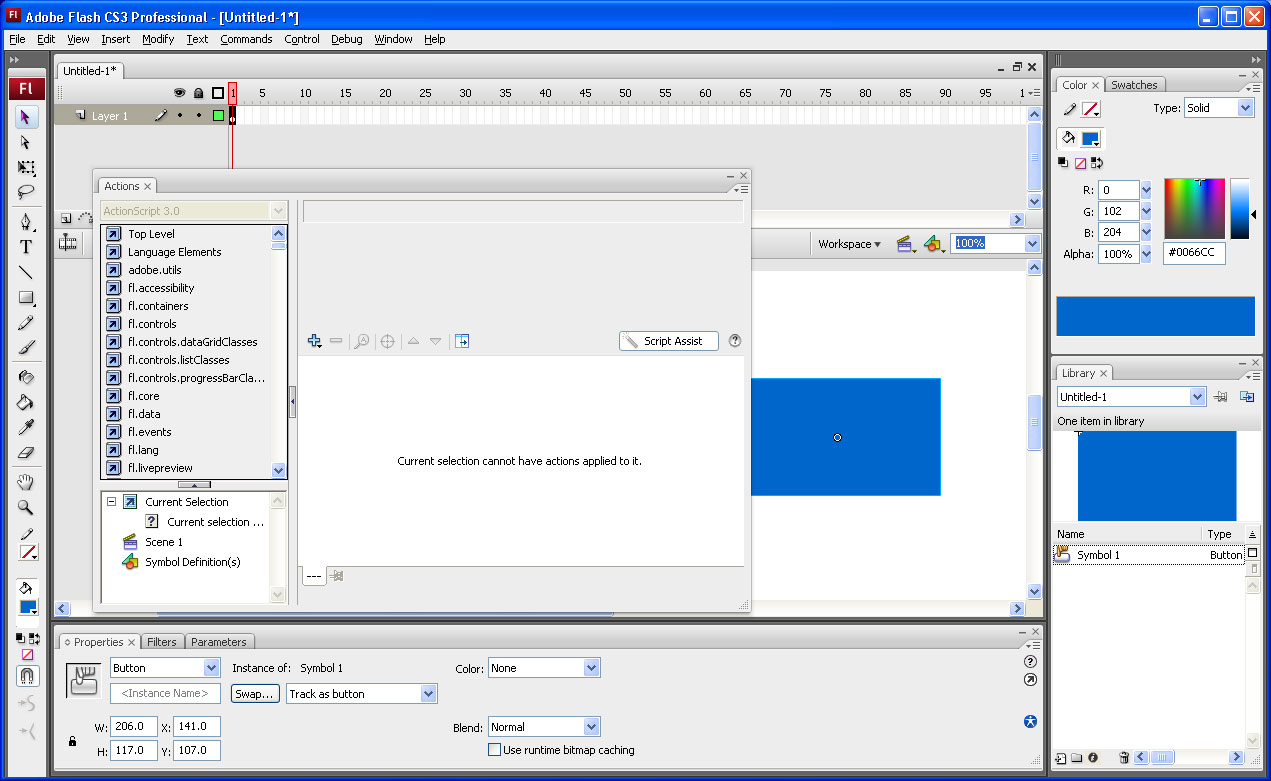Sort Library by Name column header
Viewport: 1271px width, 781px height.
pyautogui.click(x=1127, y=534)
